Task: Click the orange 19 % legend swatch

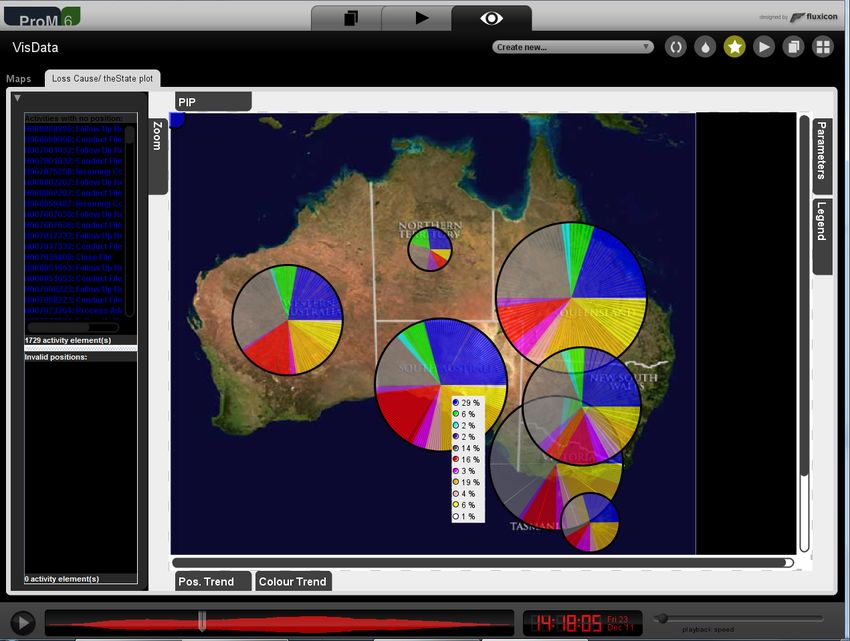Action: [x=456, y=482]
